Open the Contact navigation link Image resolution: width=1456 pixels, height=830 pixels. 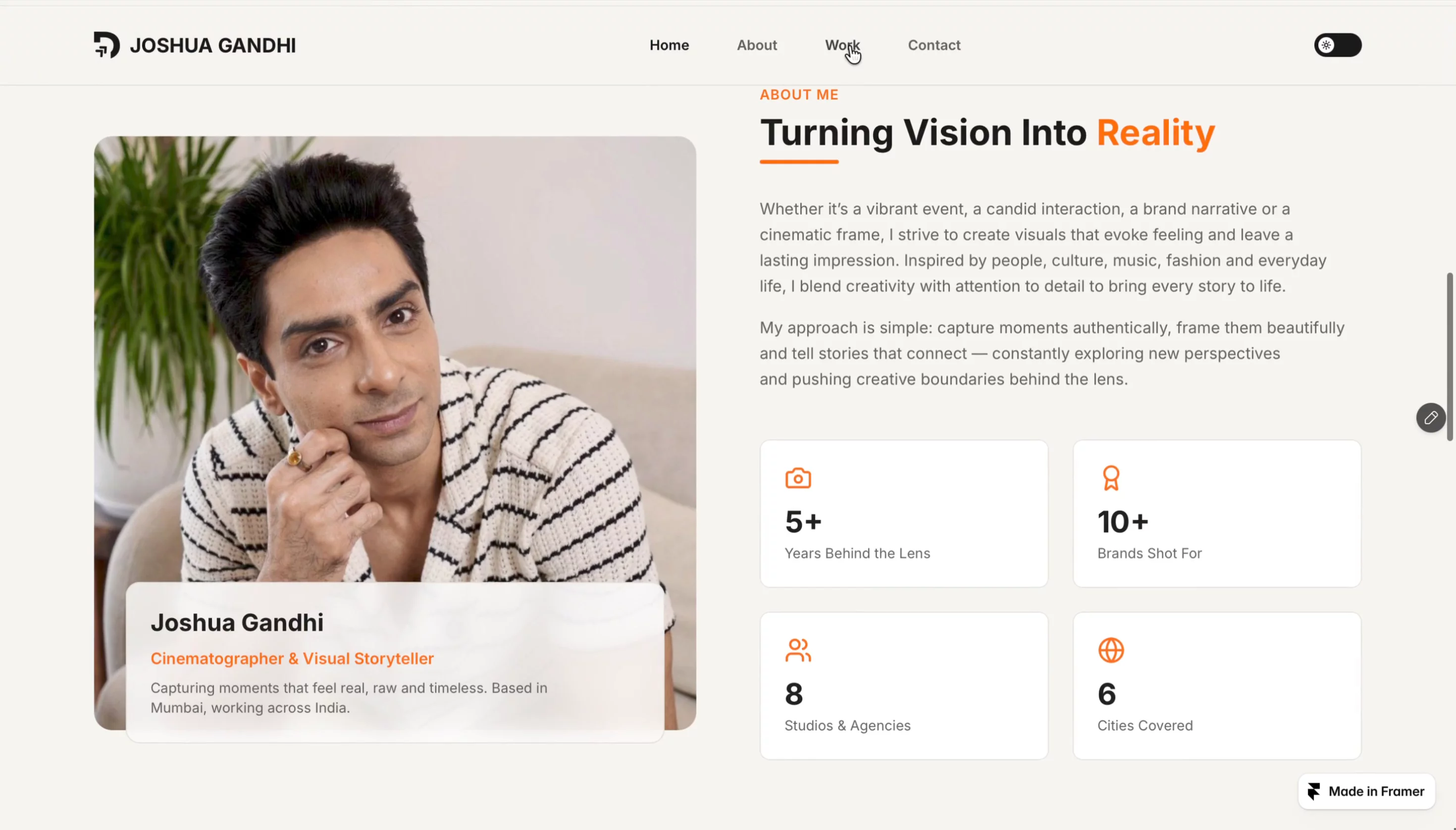click(x=934, y=45)
